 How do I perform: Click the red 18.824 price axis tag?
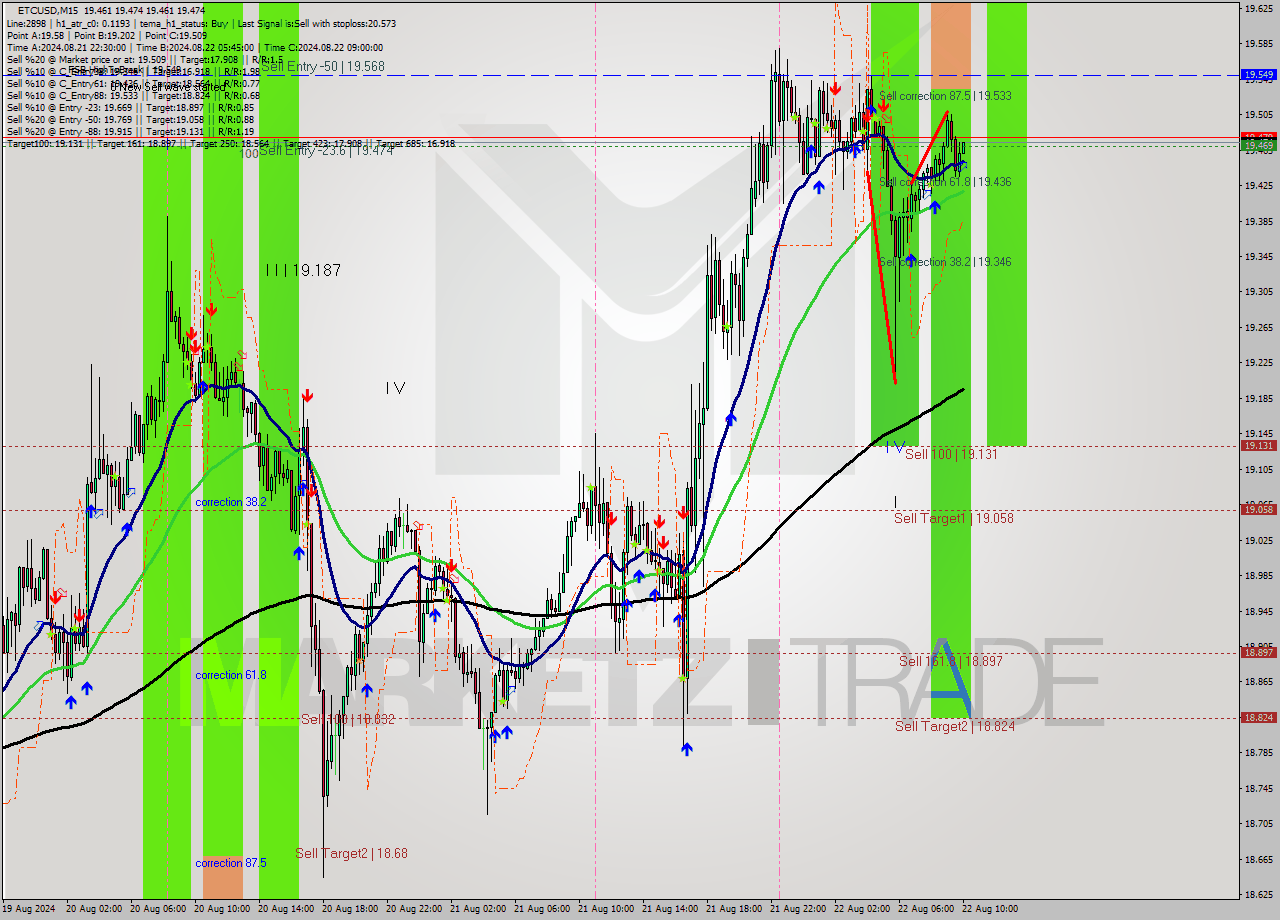1258,718
